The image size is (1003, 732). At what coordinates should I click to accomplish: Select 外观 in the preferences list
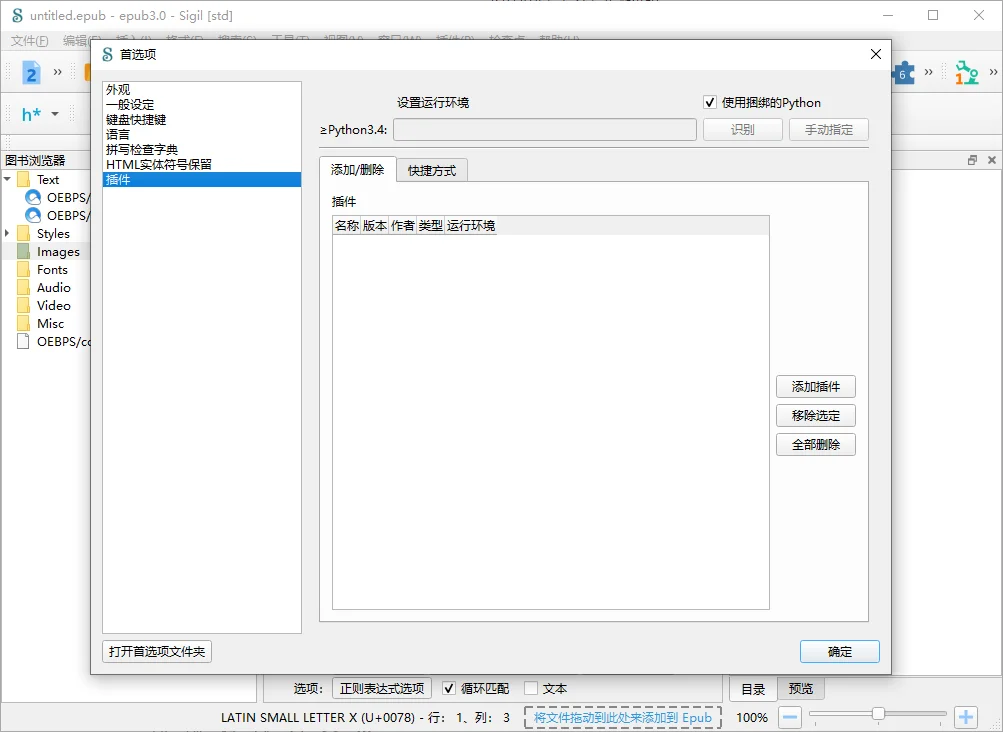click(201, 90)
